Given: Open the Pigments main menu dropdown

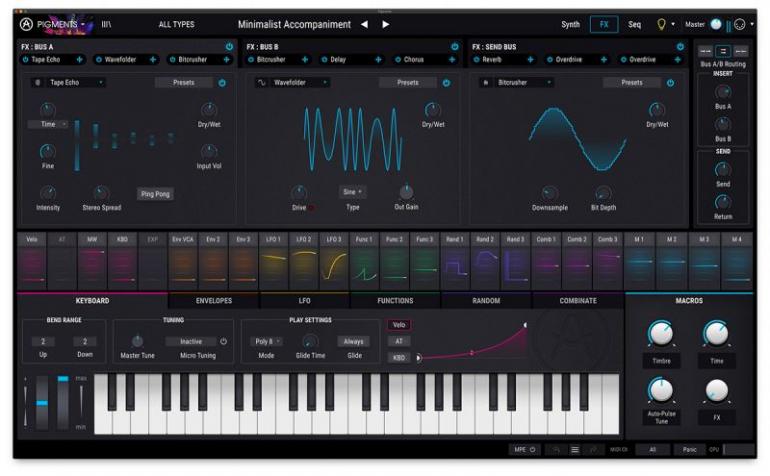Looking at the screenshot, I should pos(83,24).
